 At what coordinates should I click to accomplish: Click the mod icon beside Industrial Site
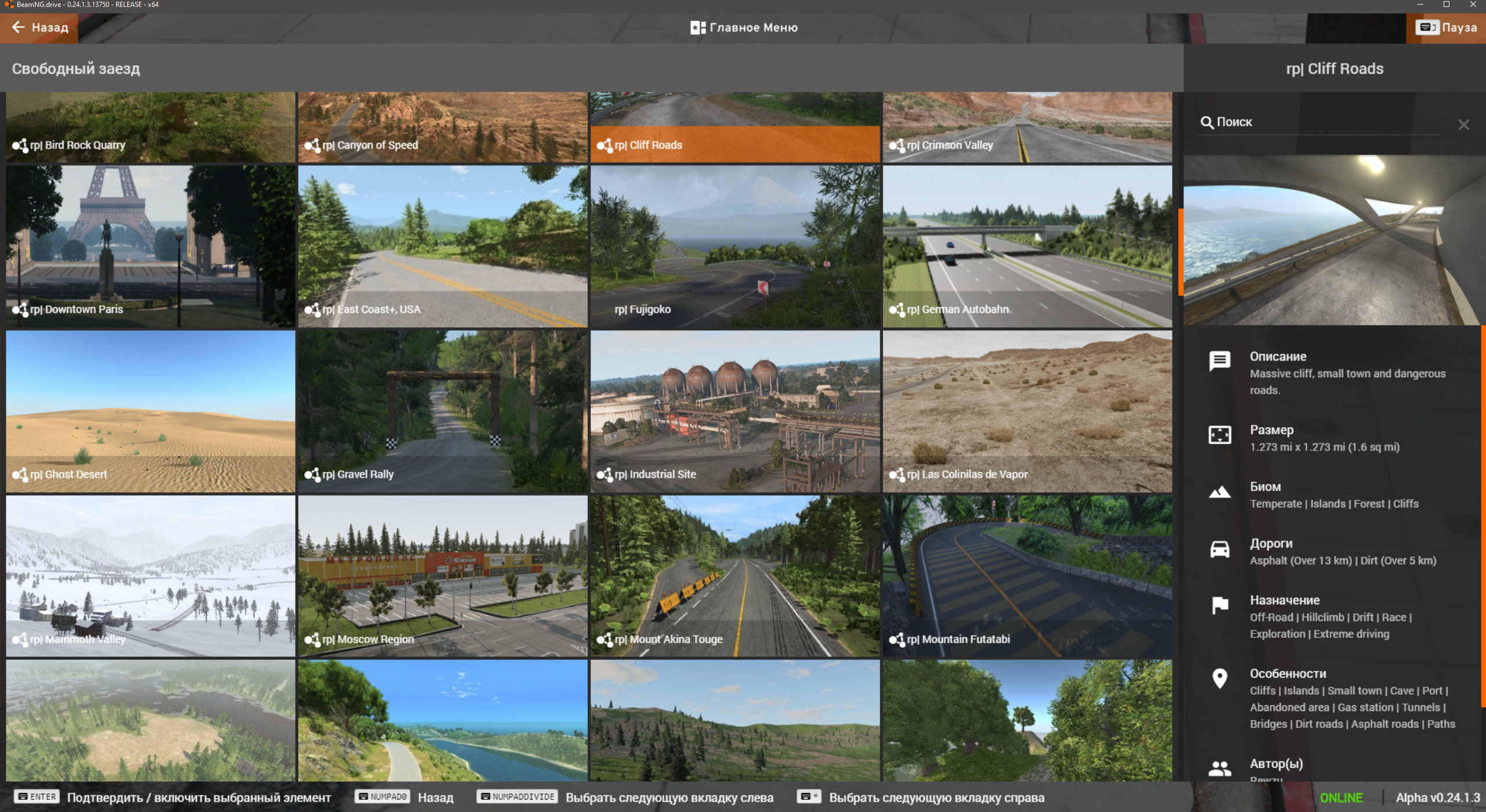(605, 474)
